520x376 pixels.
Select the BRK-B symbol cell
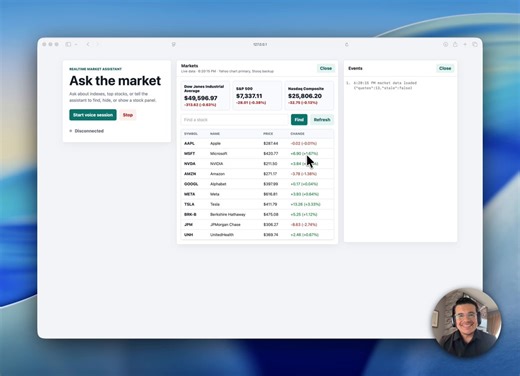point(190,214)
